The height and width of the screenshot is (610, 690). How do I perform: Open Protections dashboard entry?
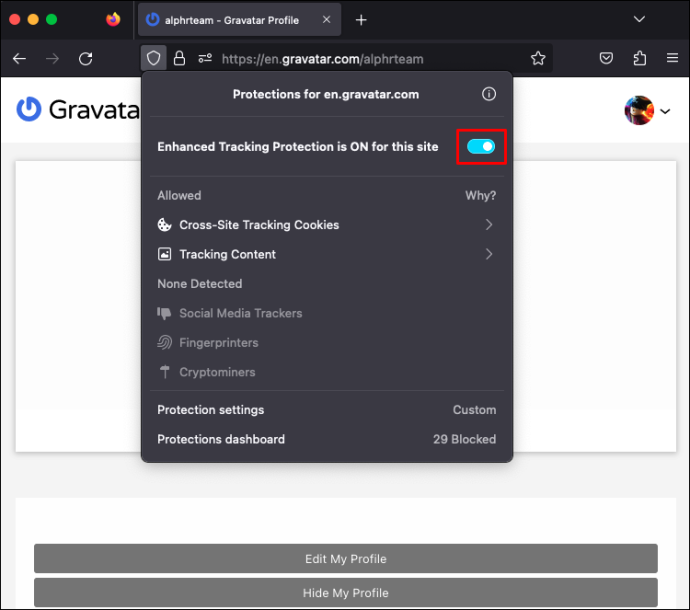tap(327, 439)
